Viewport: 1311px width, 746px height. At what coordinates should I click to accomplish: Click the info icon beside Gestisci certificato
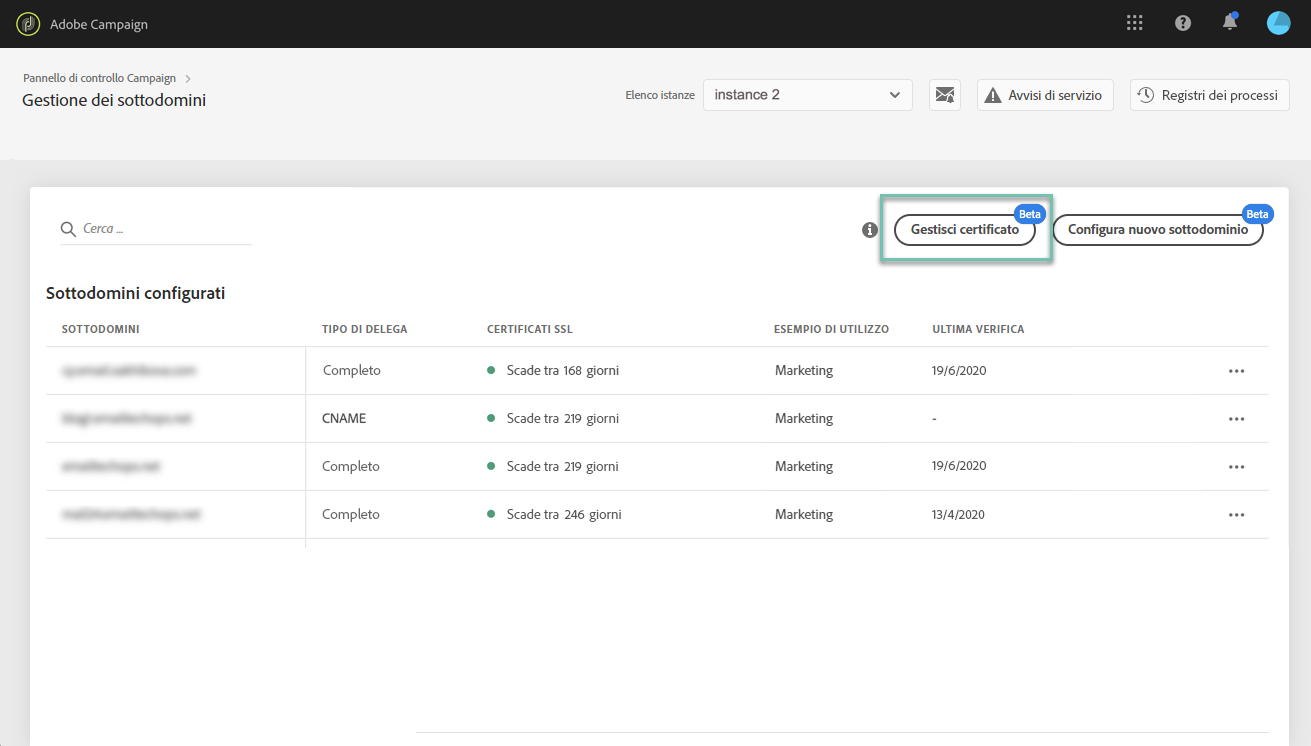tap(870, 230)
